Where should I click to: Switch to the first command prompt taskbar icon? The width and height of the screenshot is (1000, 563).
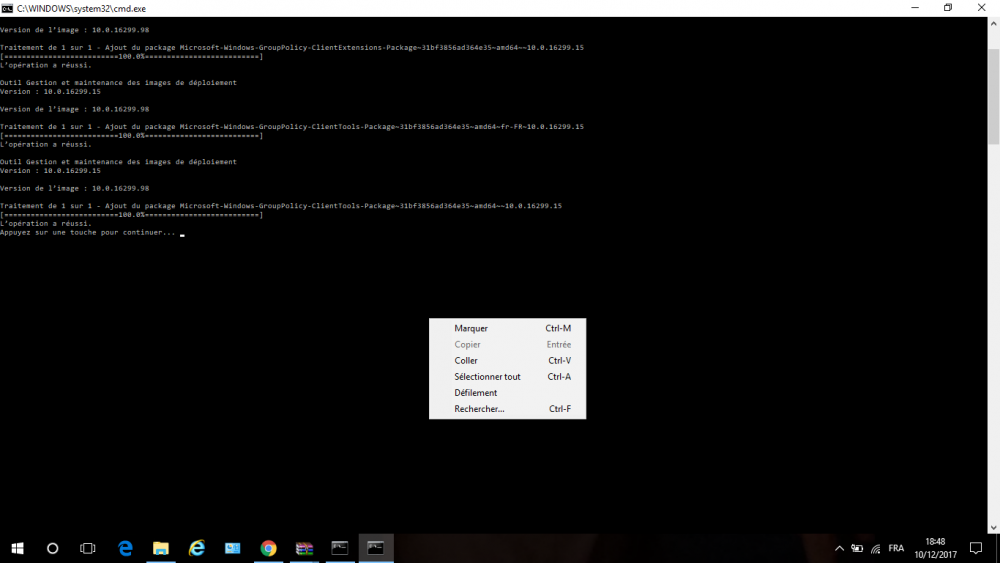pos(340,548)
